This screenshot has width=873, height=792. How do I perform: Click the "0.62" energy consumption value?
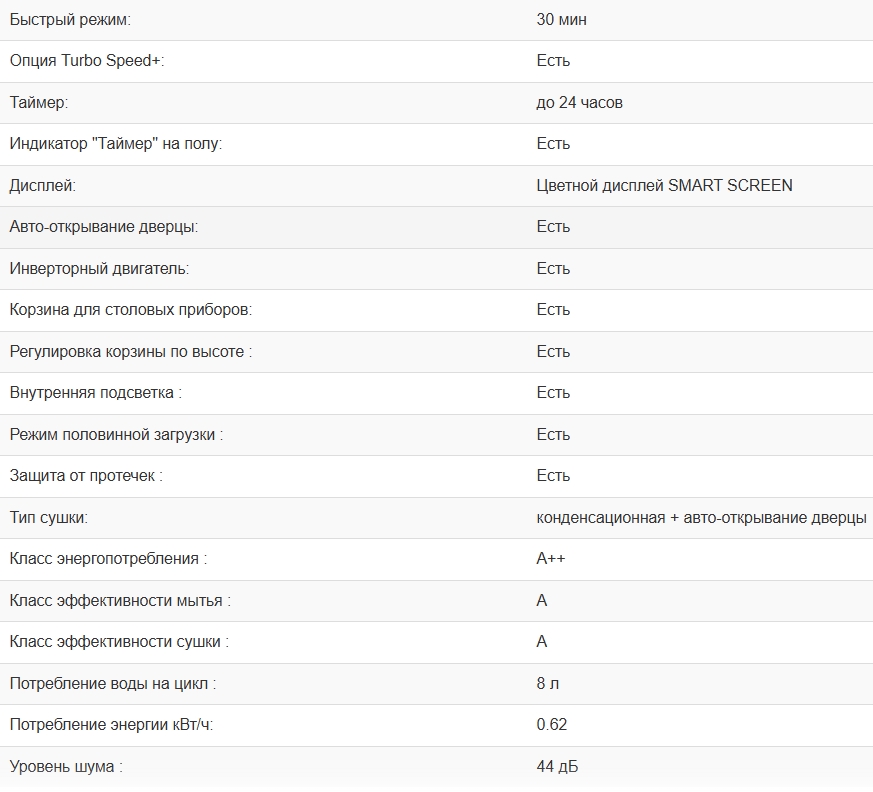[x=551, y=725]
